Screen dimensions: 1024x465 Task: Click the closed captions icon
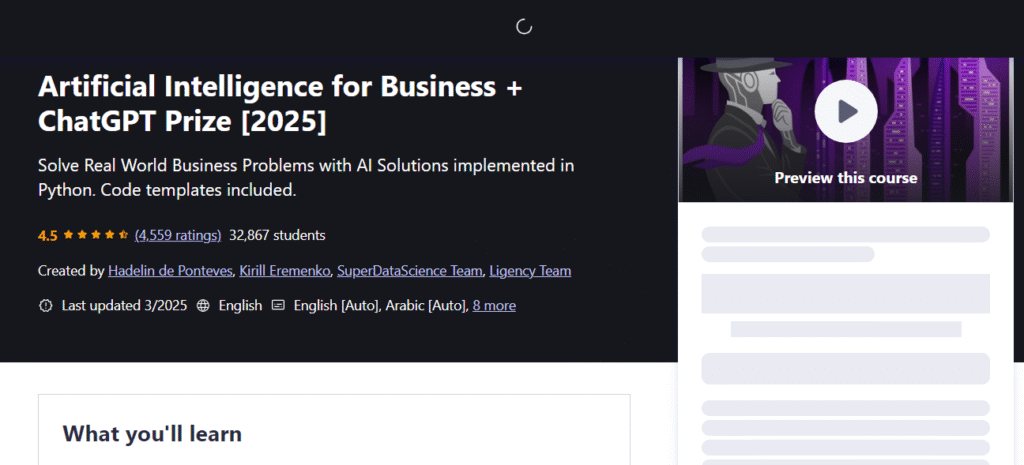coord(278,306)
